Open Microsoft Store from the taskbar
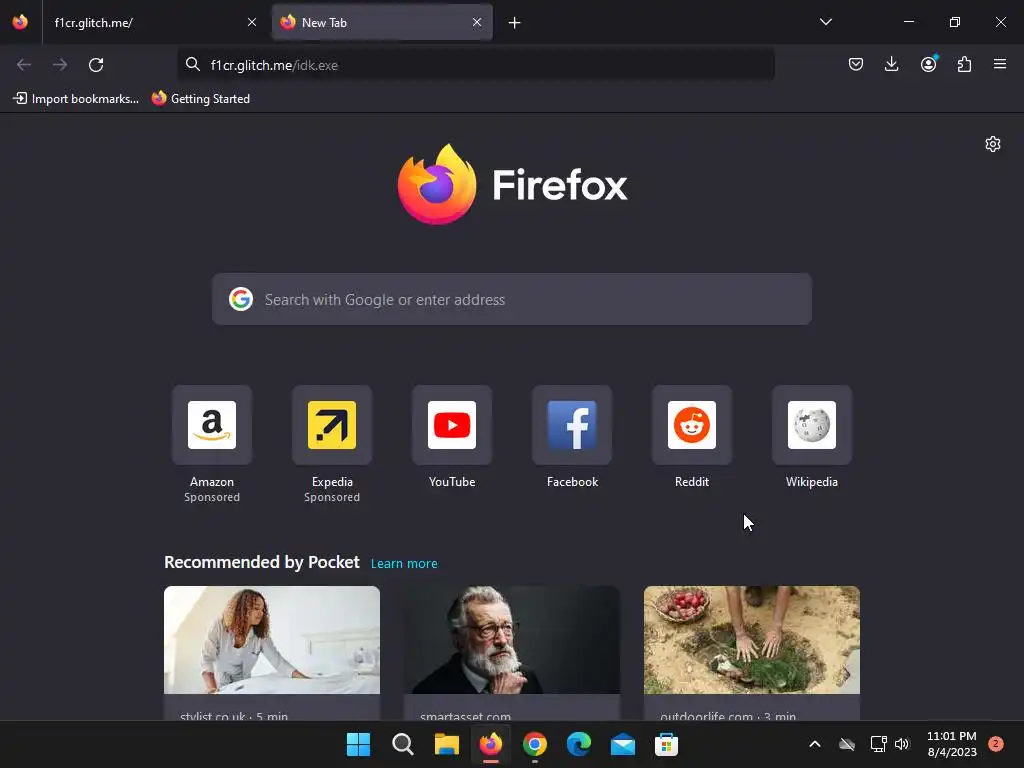Viewport: 1024px width, 768px height. pos(667,744)
